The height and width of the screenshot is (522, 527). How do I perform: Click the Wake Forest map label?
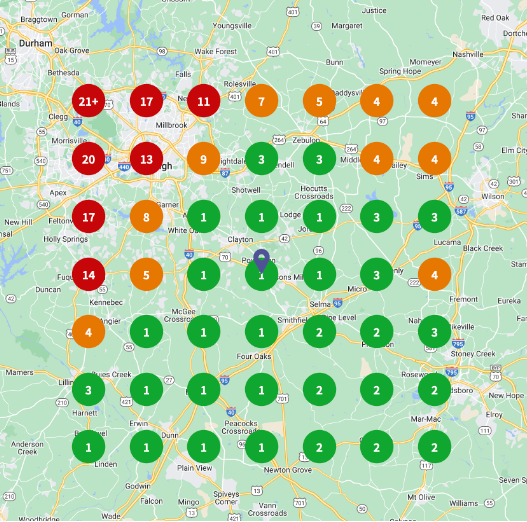[x=216, y=51]
